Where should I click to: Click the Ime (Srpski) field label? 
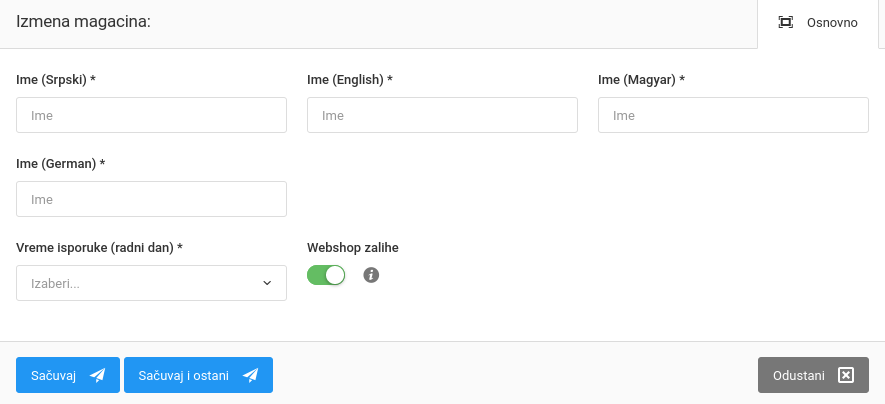(x=55, y=79)
